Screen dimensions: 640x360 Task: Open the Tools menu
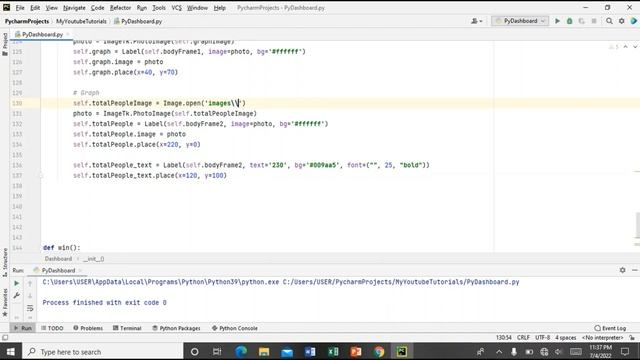coord(159,8)
